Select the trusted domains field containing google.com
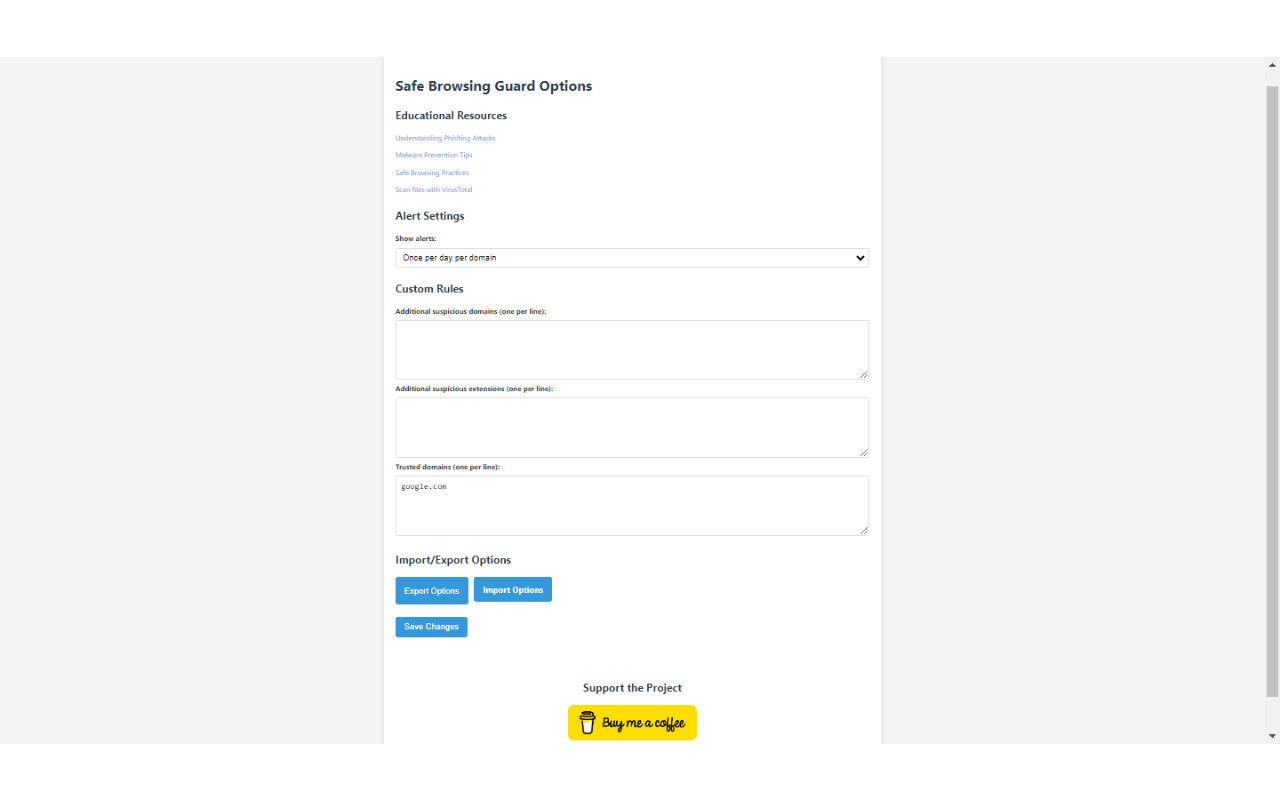Screen dimensions: 1280x800 click(x=632, y=505)
